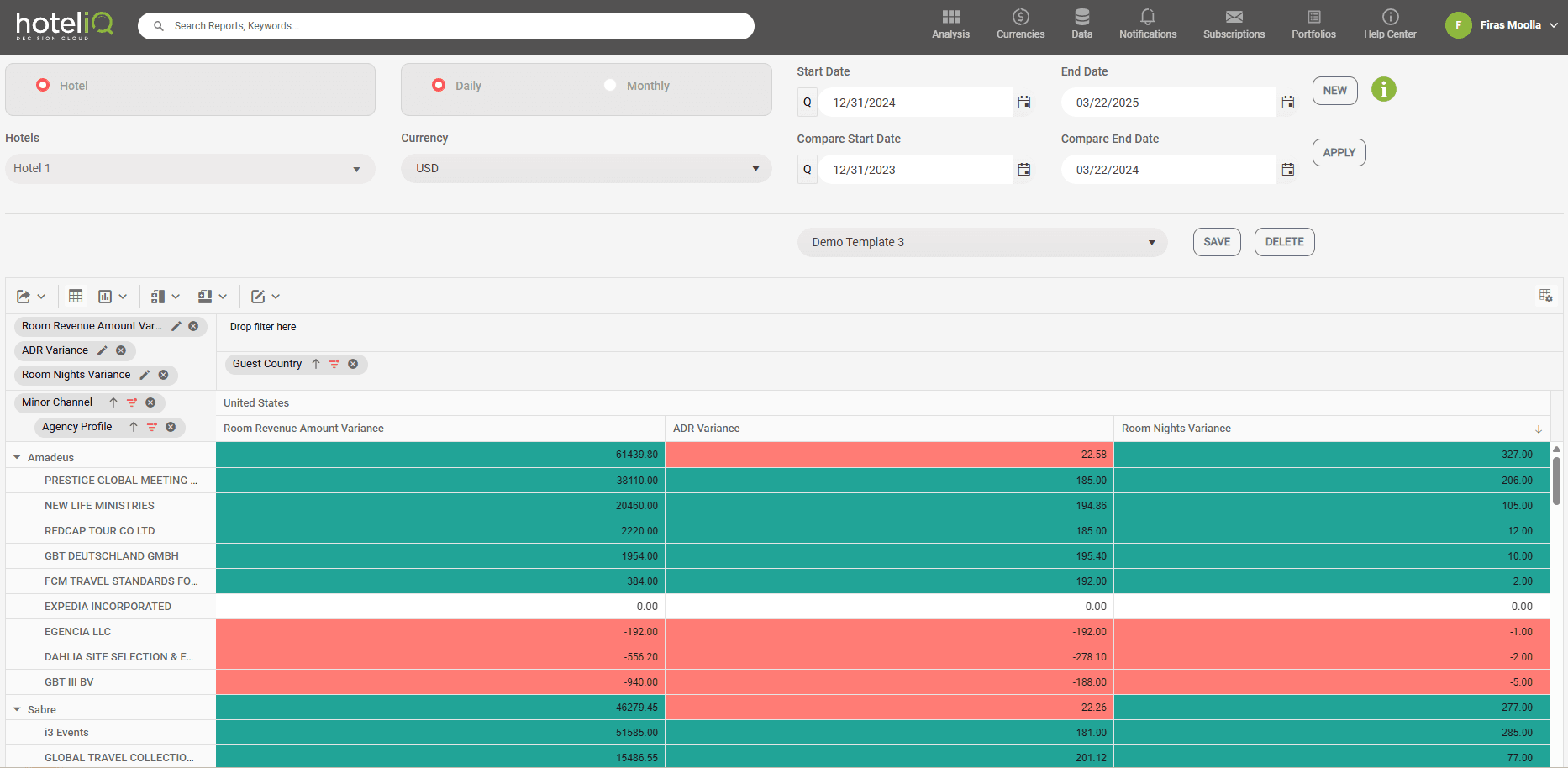Select the Hotel radio button
Viewport: 1568px width, 768px height.
click(x=43, y=85)
